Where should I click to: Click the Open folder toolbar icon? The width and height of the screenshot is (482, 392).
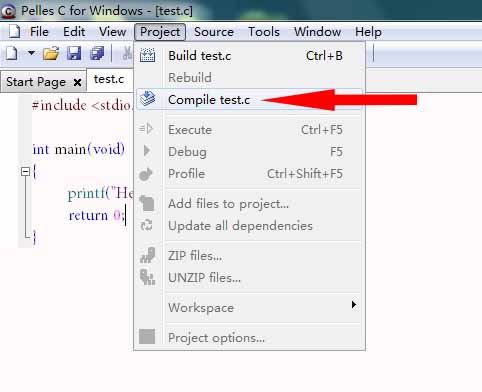[x=51, y=53]
